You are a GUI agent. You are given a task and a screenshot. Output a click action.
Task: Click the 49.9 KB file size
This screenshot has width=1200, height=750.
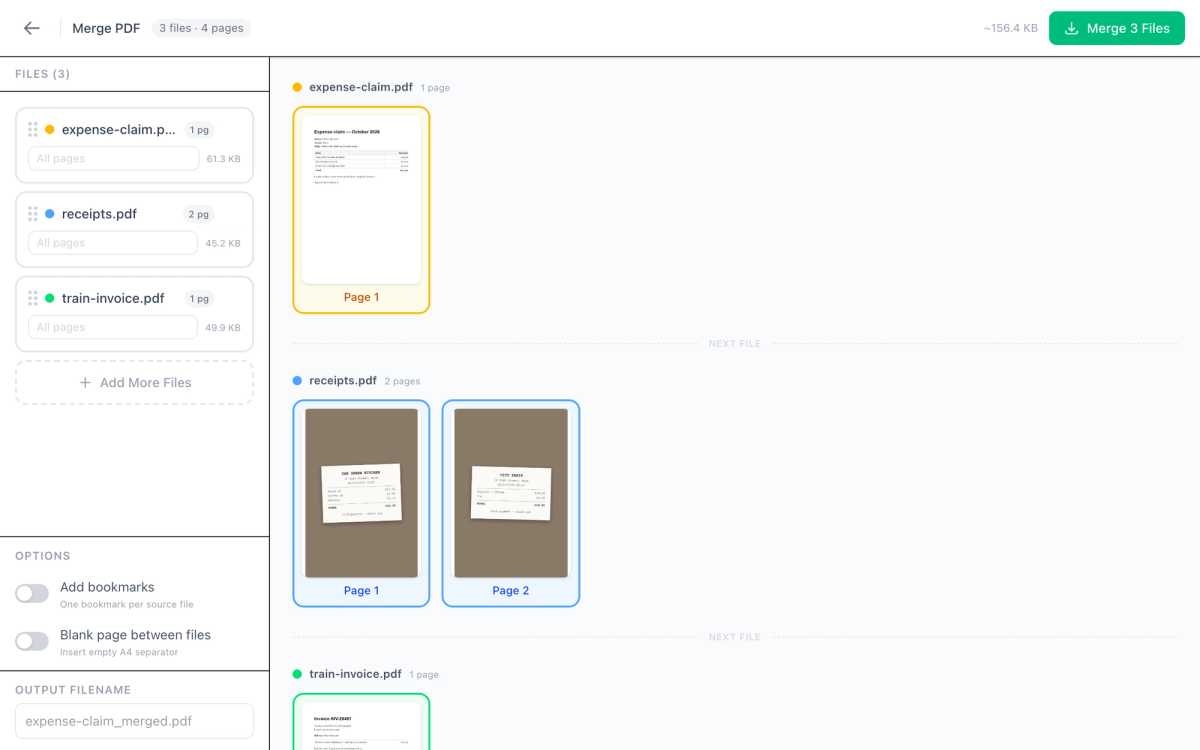point(223,328)
